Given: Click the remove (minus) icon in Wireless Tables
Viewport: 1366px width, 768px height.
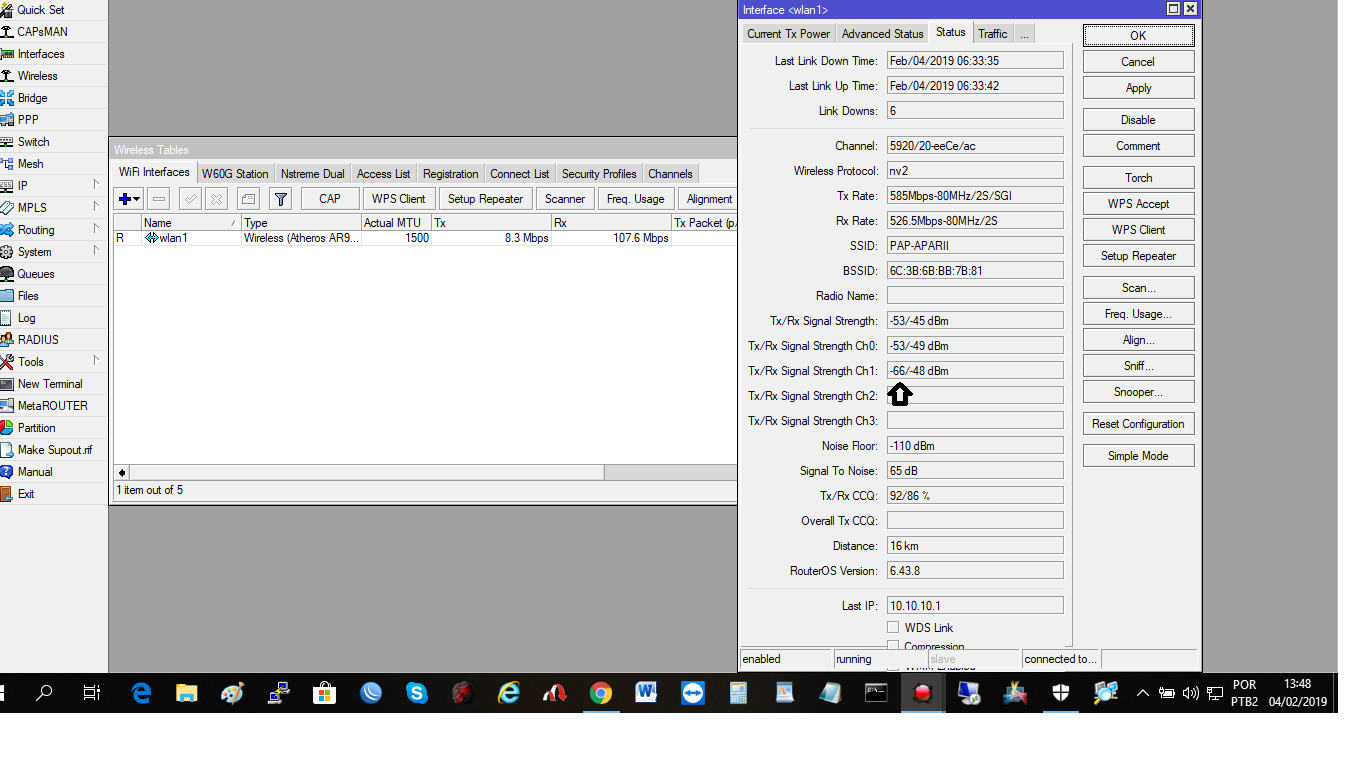Looking at the screenshot, I should point(159,199).
